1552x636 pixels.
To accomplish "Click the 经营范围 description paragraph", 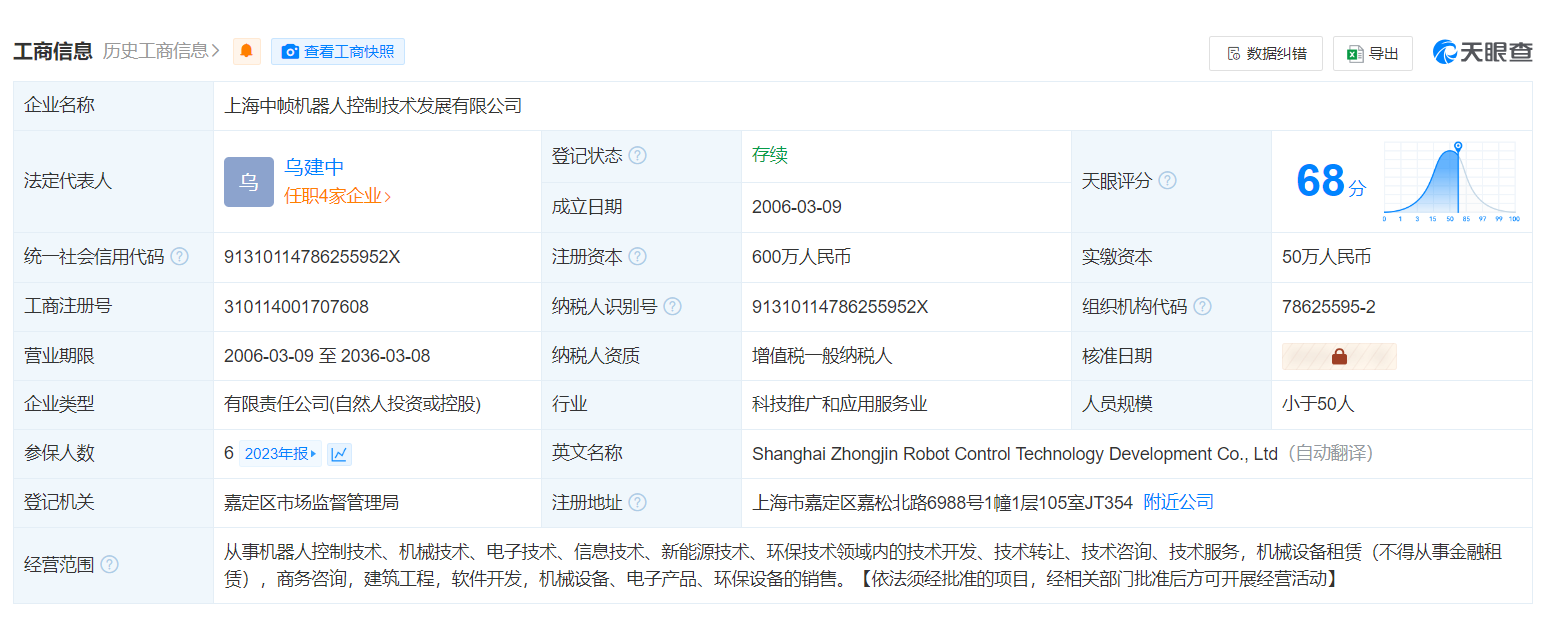I will [x=863, y=565].
